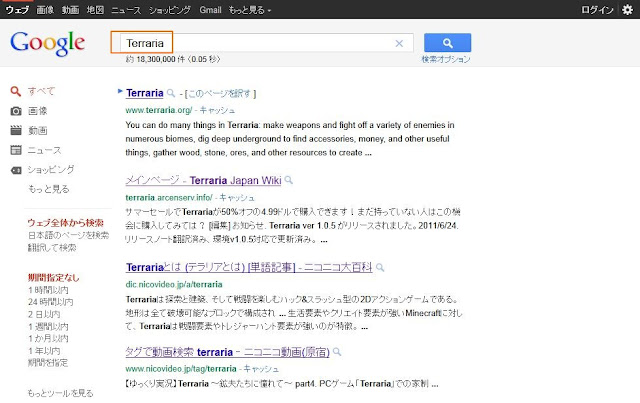
Task: Open the Terraria result title link
Action: (144, 93)
